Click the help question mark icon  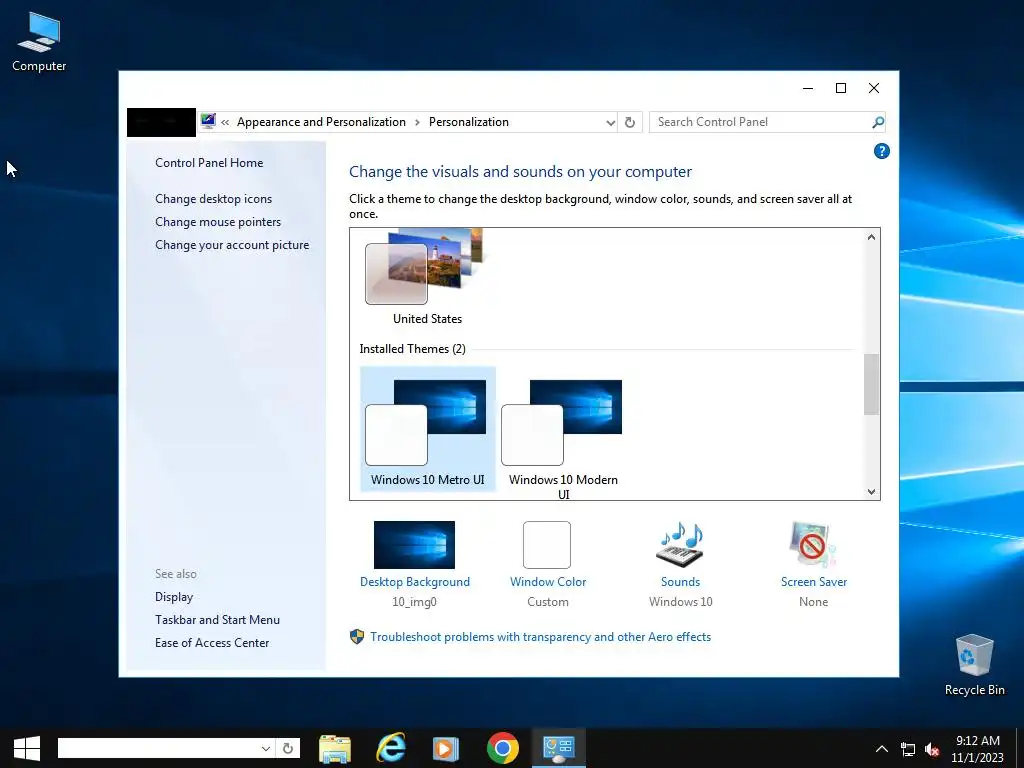point(882,152)
